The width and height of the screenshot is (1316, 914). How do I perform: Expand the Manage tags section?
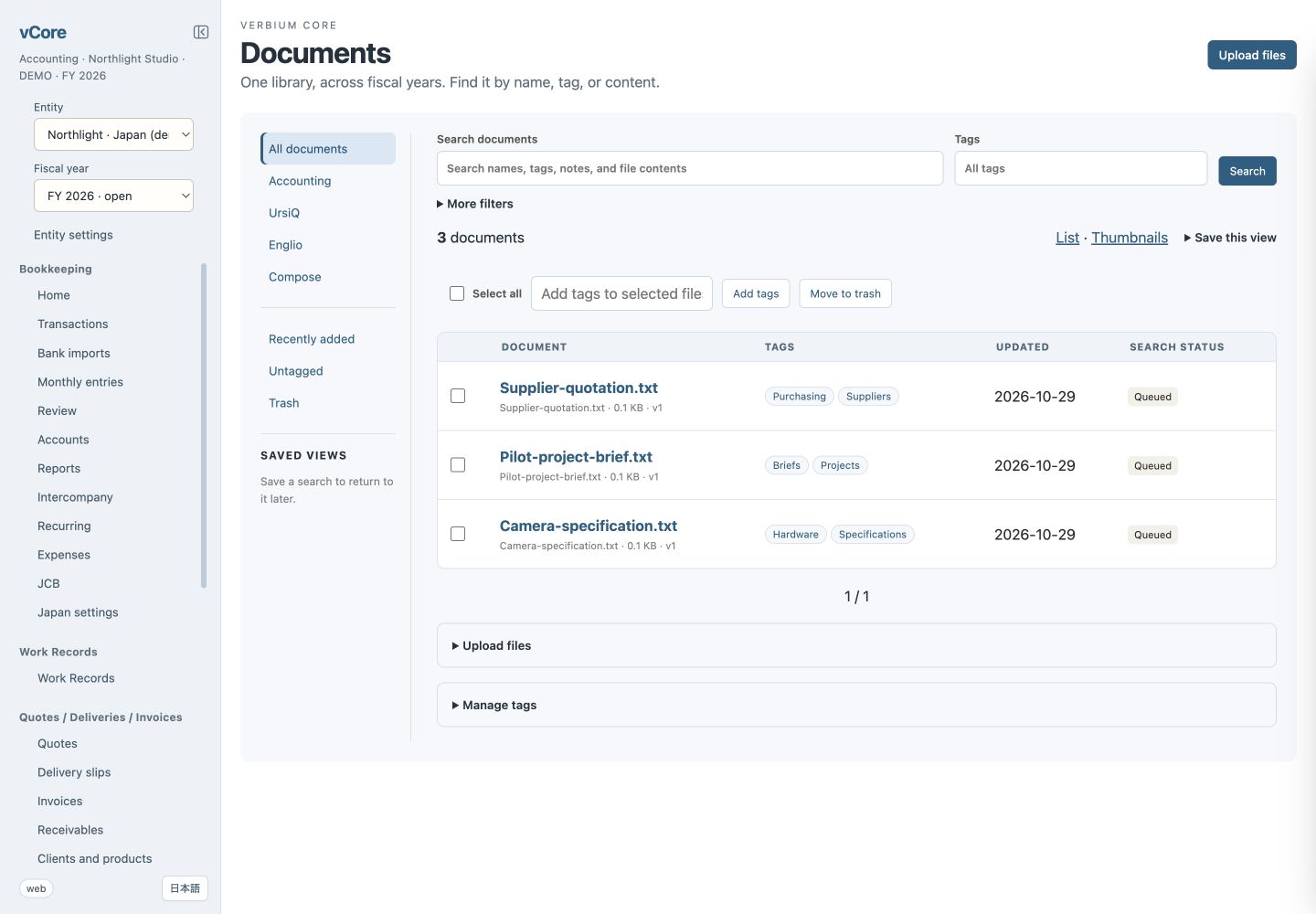(x=856, y=705)
